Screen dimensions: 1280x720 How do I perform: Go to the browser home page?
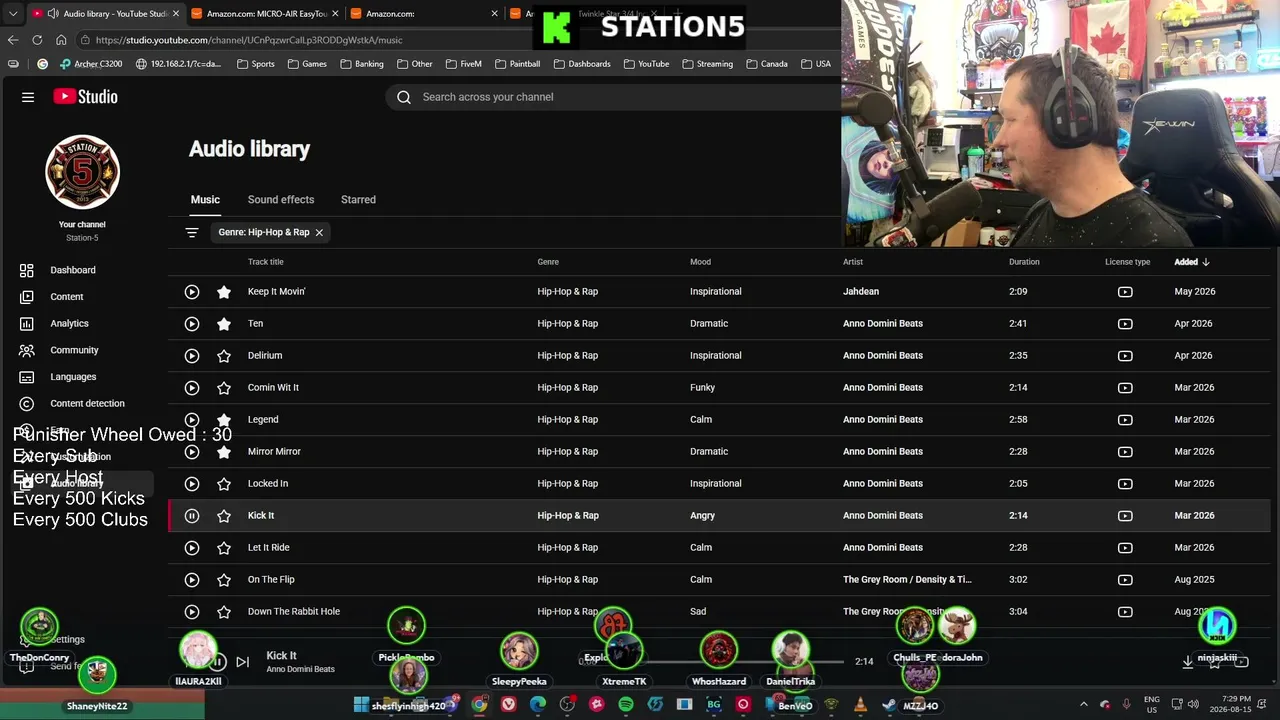coord(61,40)
